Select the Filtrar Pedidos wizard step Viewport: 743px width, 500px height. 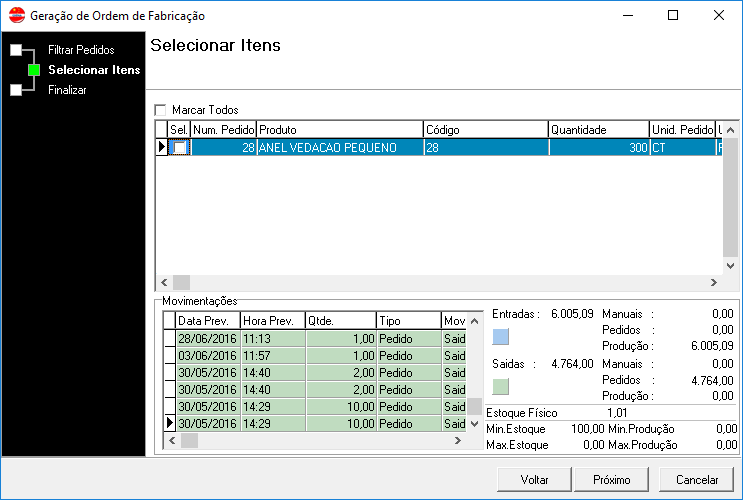pos(80,50)
